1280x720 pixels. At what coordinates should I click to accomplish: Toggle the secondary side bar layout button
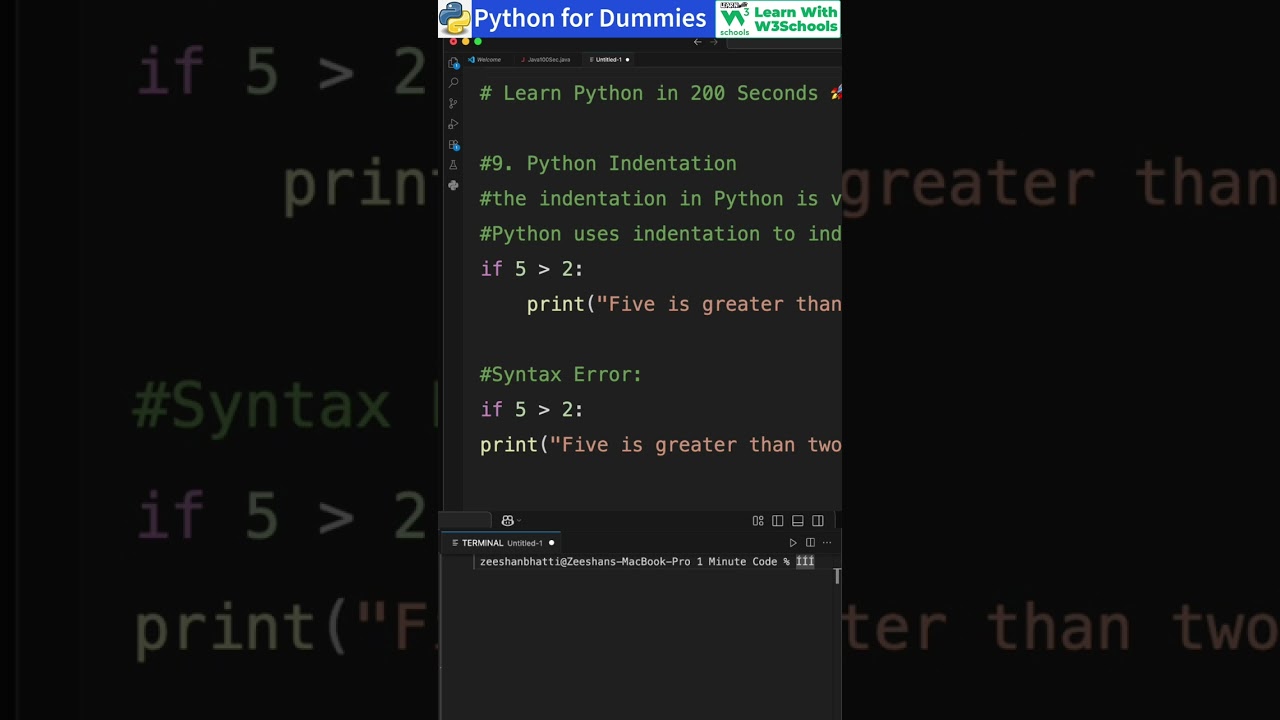(818, 521)
